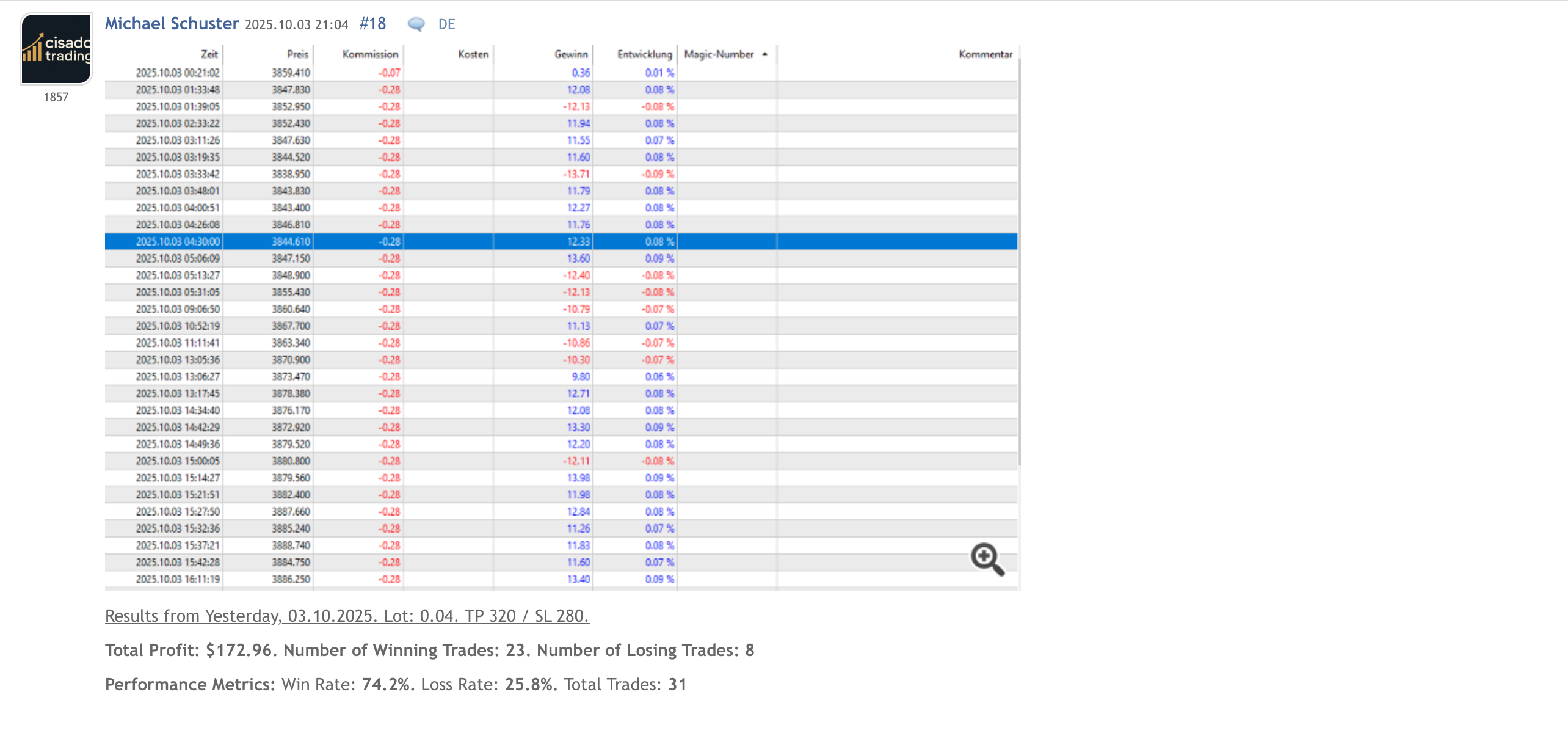Click the cisadc trading avatar image
1568x733 pixels.
pyautogui.click(x=56, y=49)
